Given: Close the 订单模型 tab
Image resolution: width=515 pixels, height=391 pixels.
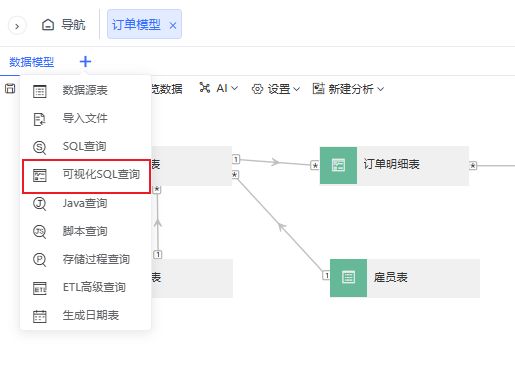Looking at the screenshot, I should [x=173, y=25].
